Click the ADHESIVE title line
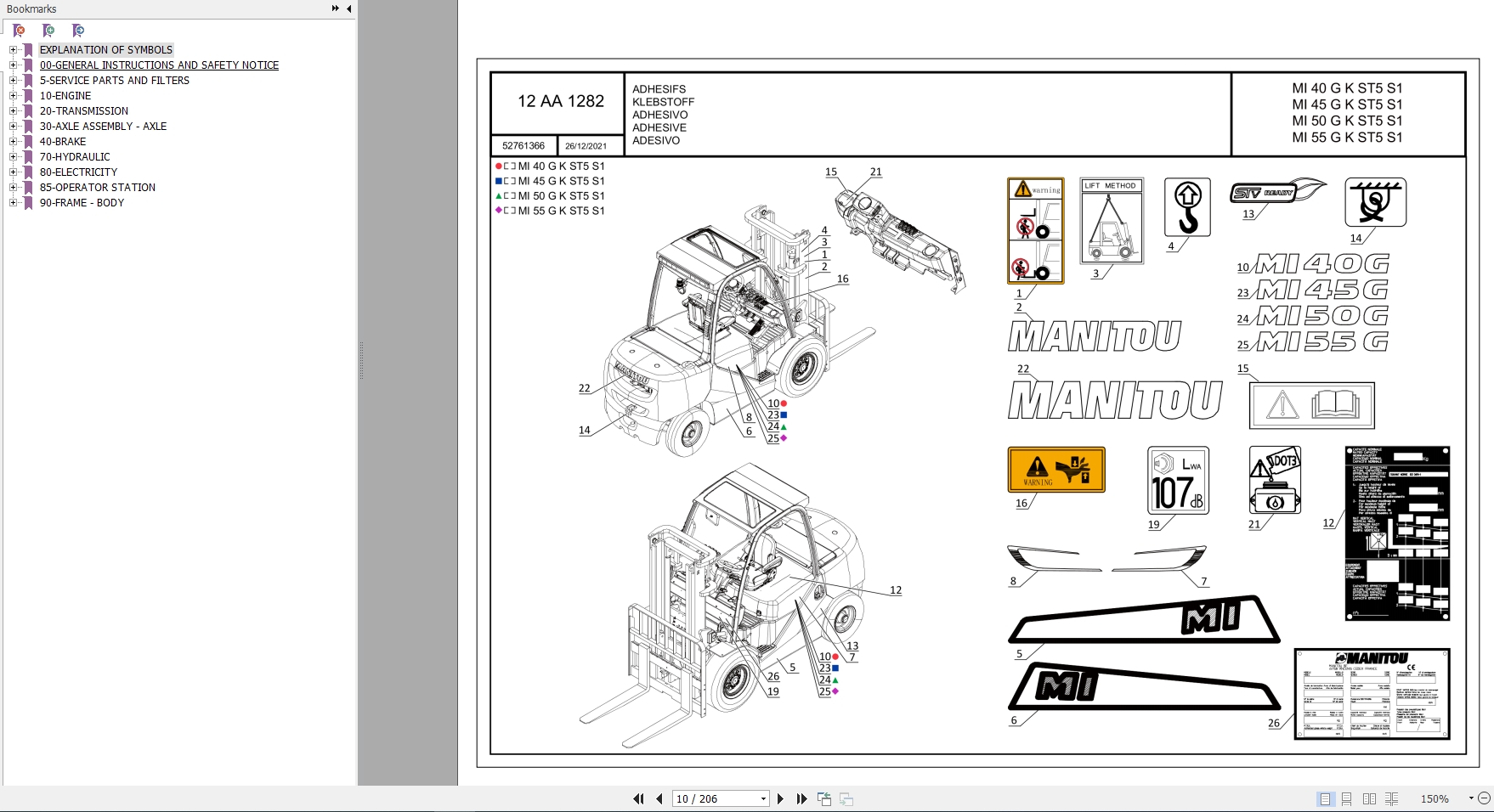The height and width of the screenshot is (812, 1494). (659, 128)
